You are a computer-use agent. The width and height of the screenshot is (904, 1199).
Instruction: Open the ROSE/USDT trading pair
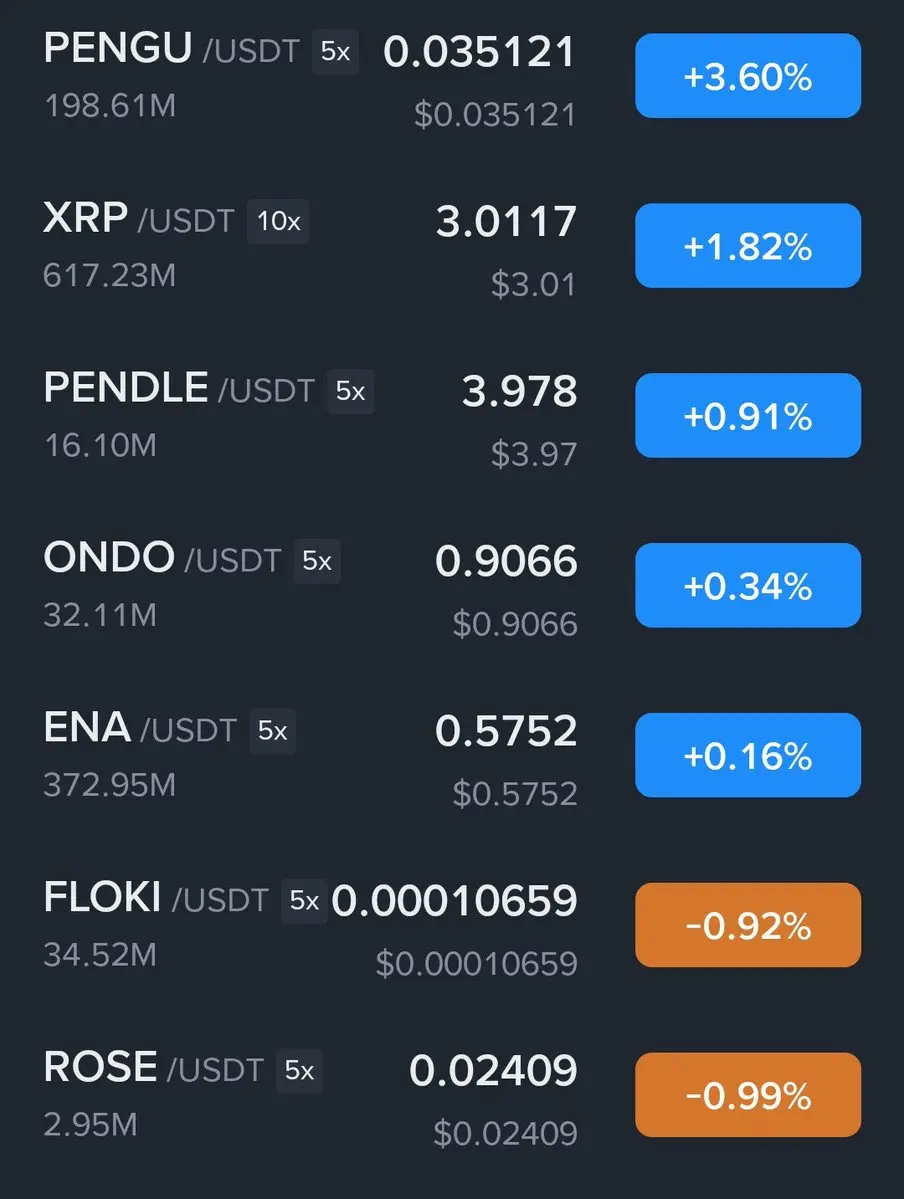point(154,1067)
